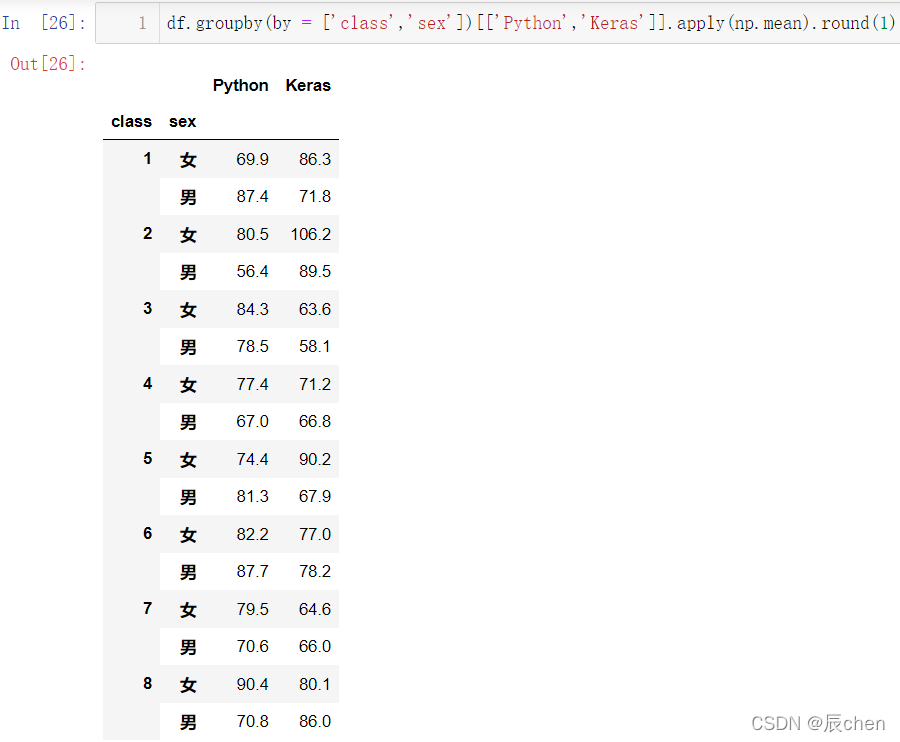The height and width of the screenshot is (742, 900).
Task: Click the 女 label in the 80.5 row
Action: point(188,235)
